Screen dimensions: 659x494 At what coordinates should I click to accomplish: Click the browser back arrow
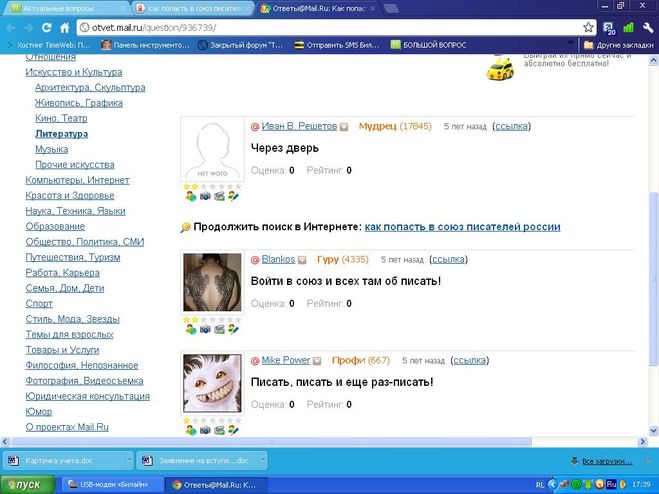pyautogui.click(x=13, y=27)
